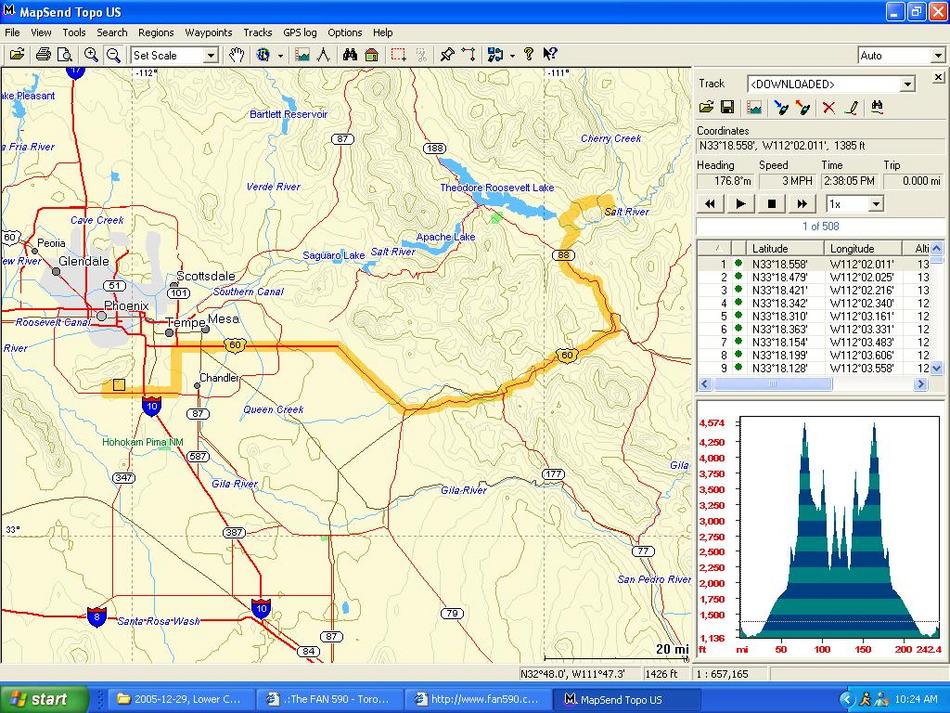This screenshot has height=713, width=950.
Task: Click the horizontal scrollbar thumb of track table
Action: click(773, 384)
